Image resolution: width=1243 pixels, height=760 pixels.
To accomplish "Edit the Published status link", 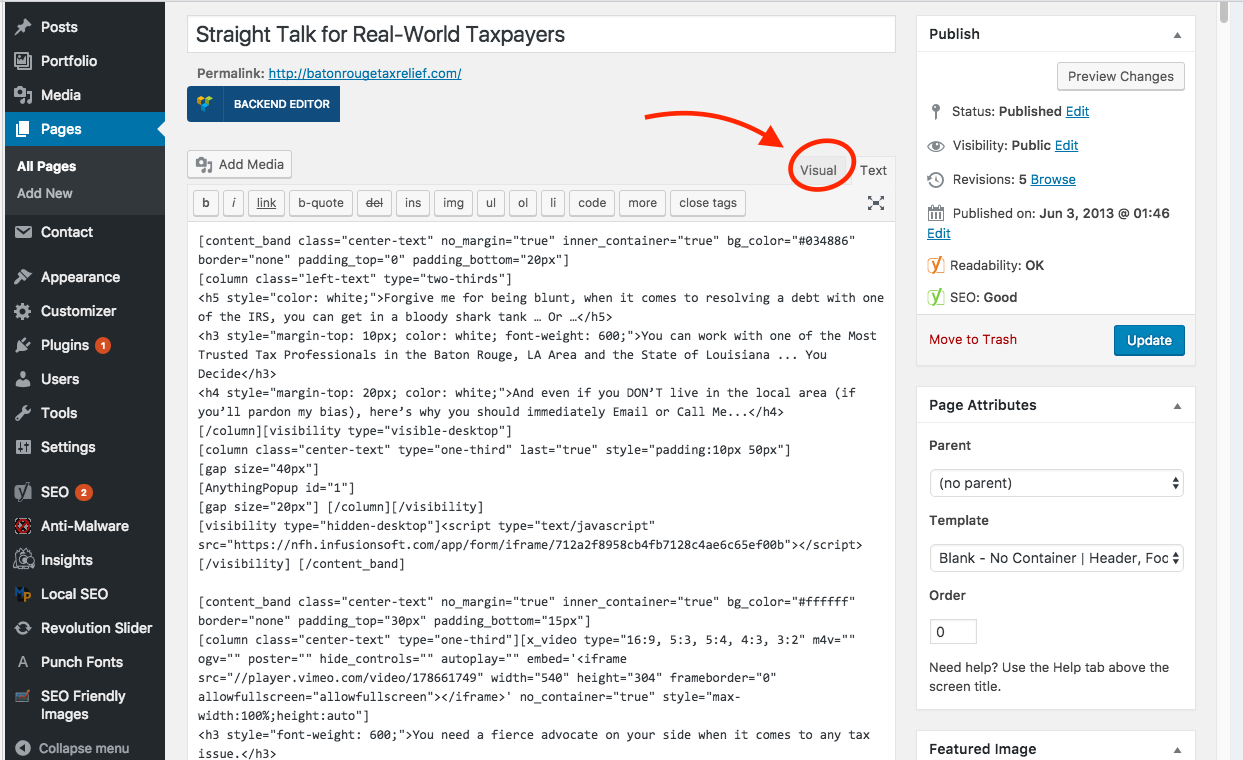I will click(x=1077, y=111).
